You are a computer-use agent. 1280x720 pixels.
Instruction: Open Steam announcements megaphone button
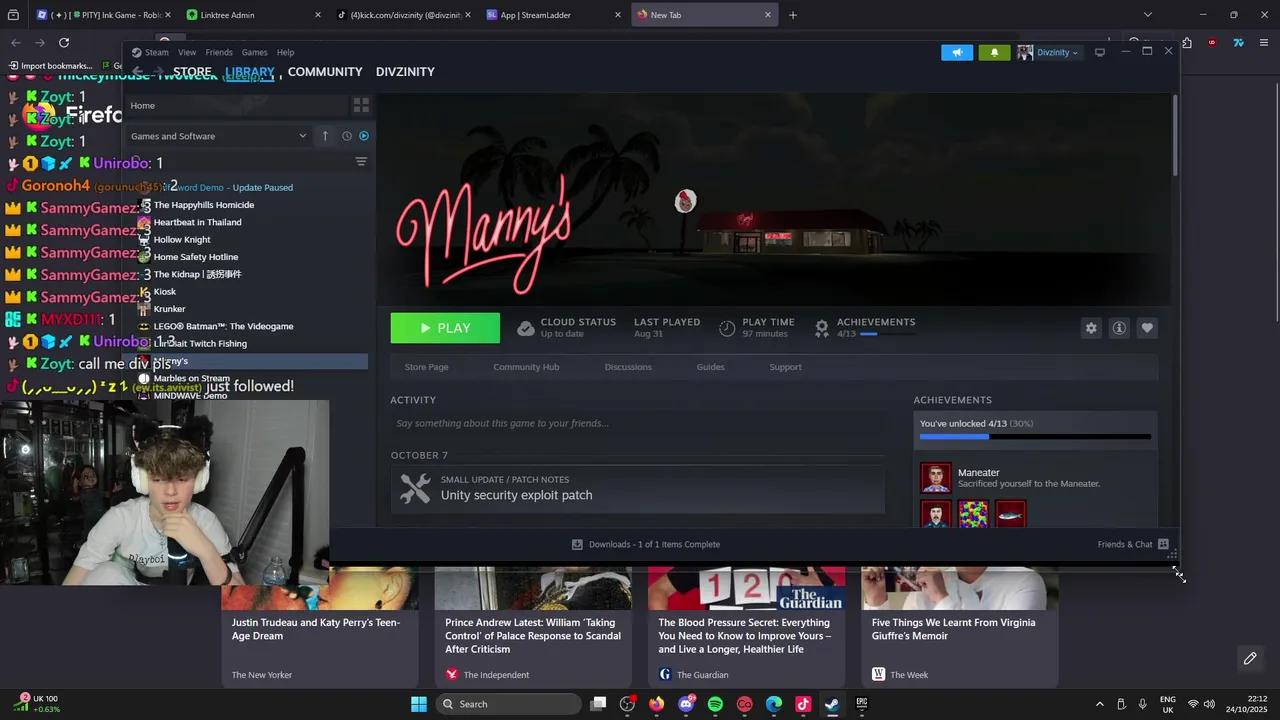[x=957, y=52]
